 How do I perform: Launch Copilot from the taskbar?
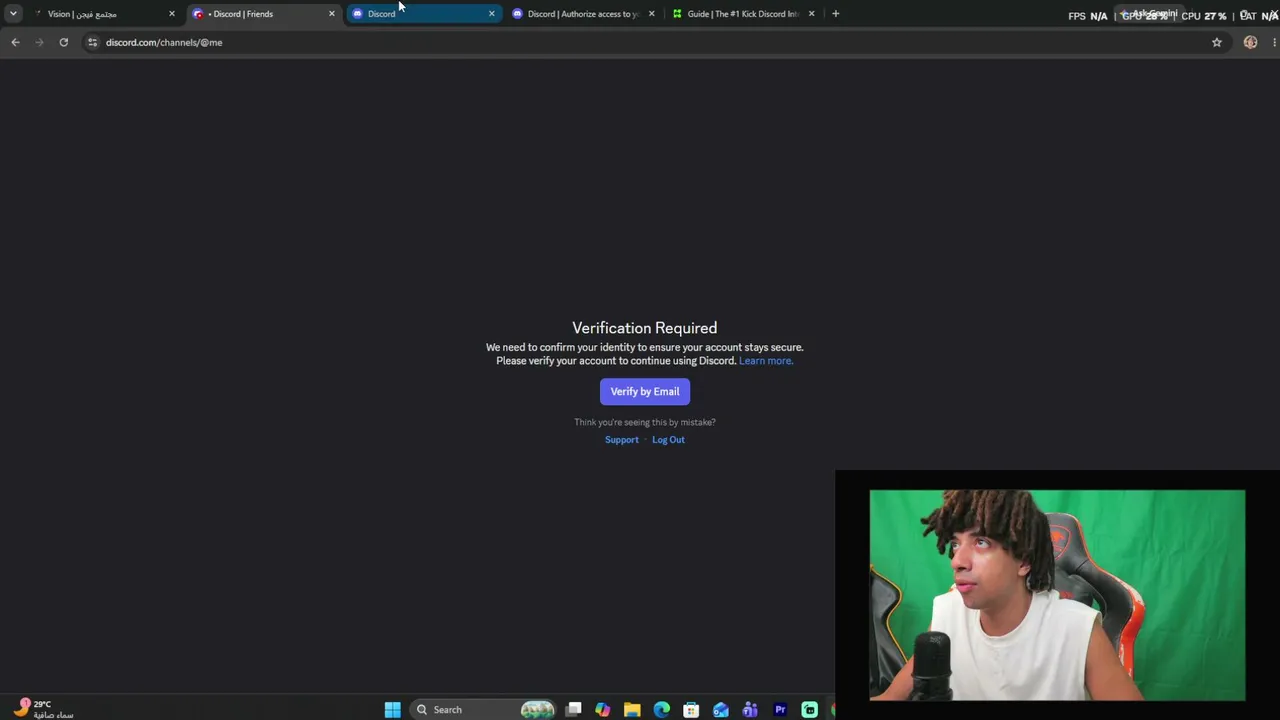(x=602, y=710)
